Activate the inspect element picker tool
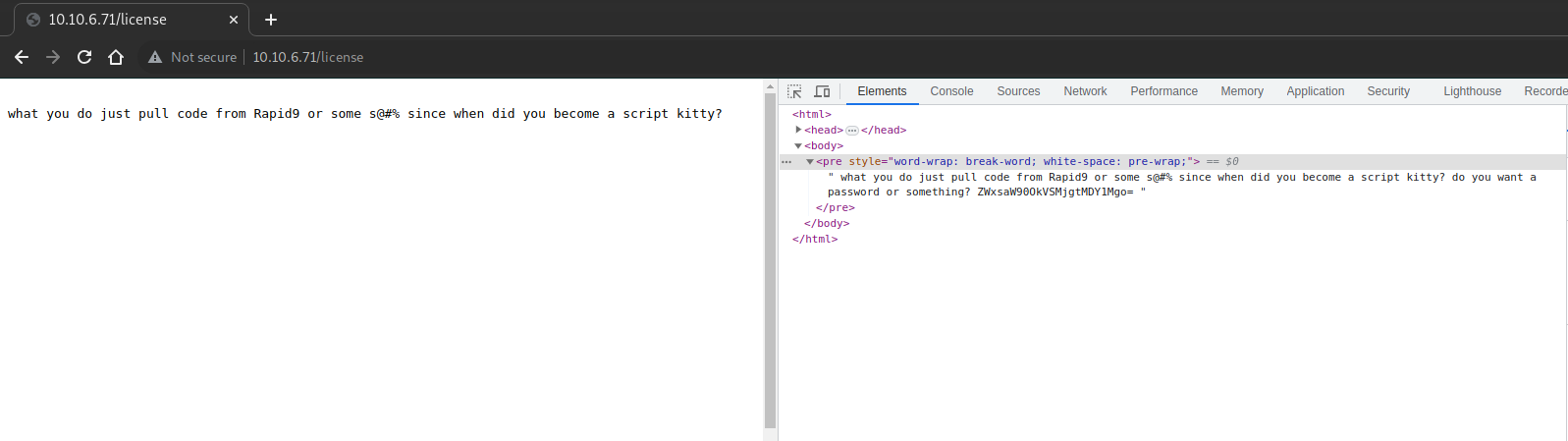 point(794,91)
